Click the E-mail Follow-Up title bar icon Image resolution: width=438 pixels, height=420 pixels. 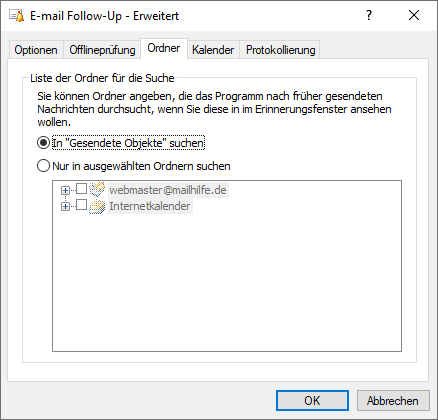point(17,16)
